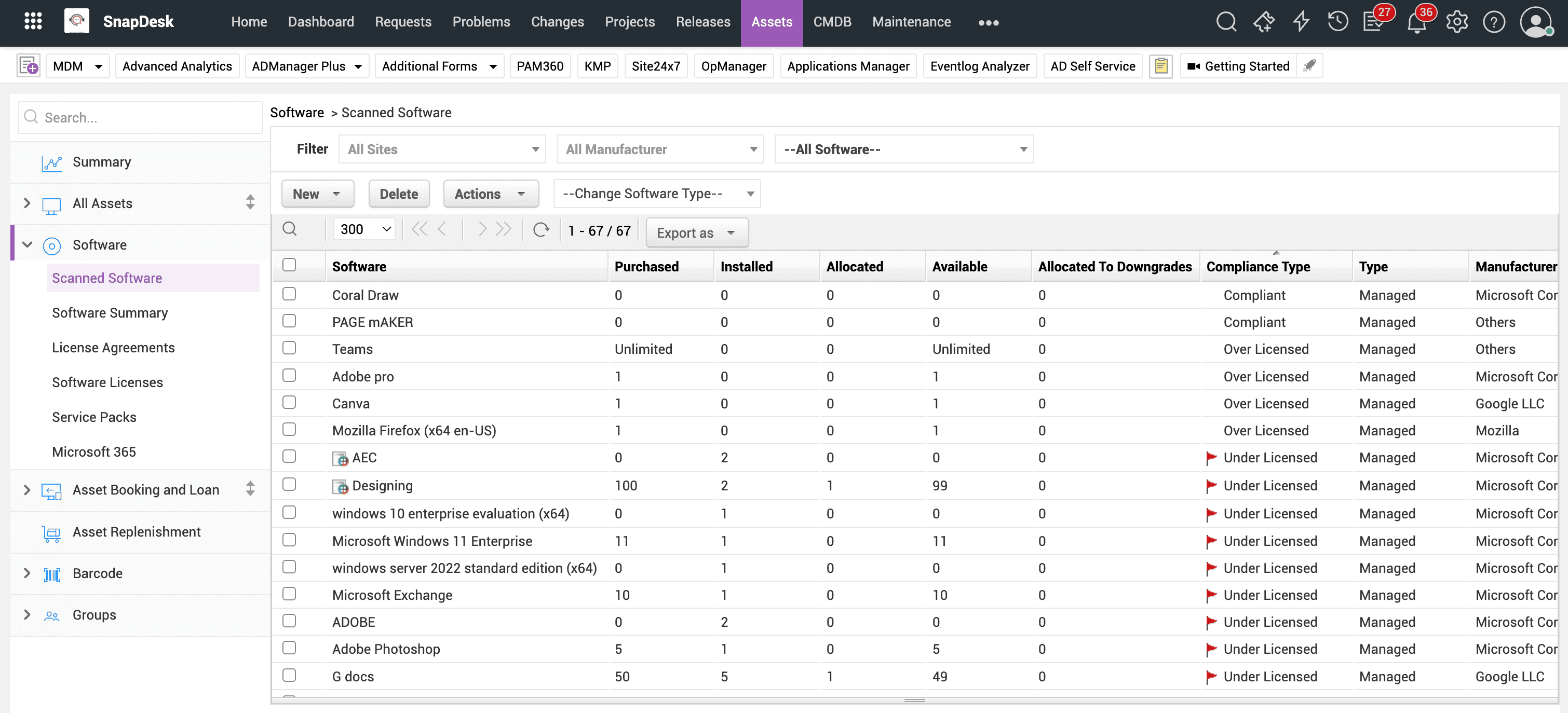Viewport: 1568px width, 713px height.
Task: Click the add custom menu icon
Action: click(x=29, y=66)
